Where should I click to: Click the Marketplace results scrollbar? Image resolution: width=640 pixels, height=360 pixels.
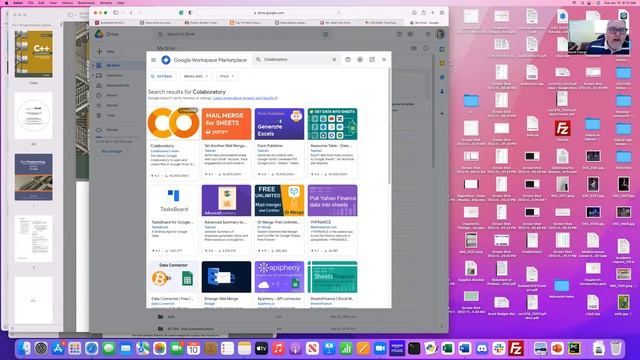[x=389, y=127]
